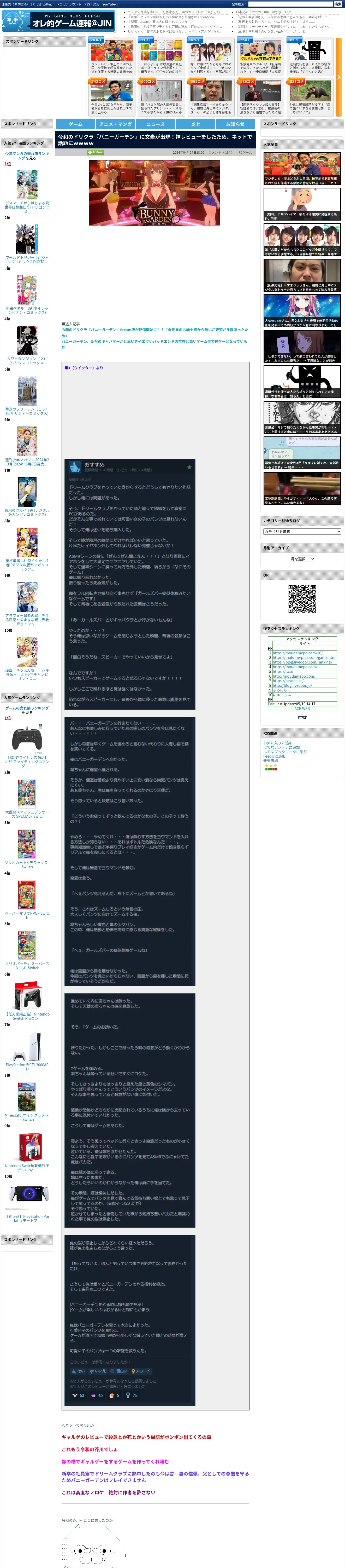Open the お知らせ navigation tab

(236, 124)
